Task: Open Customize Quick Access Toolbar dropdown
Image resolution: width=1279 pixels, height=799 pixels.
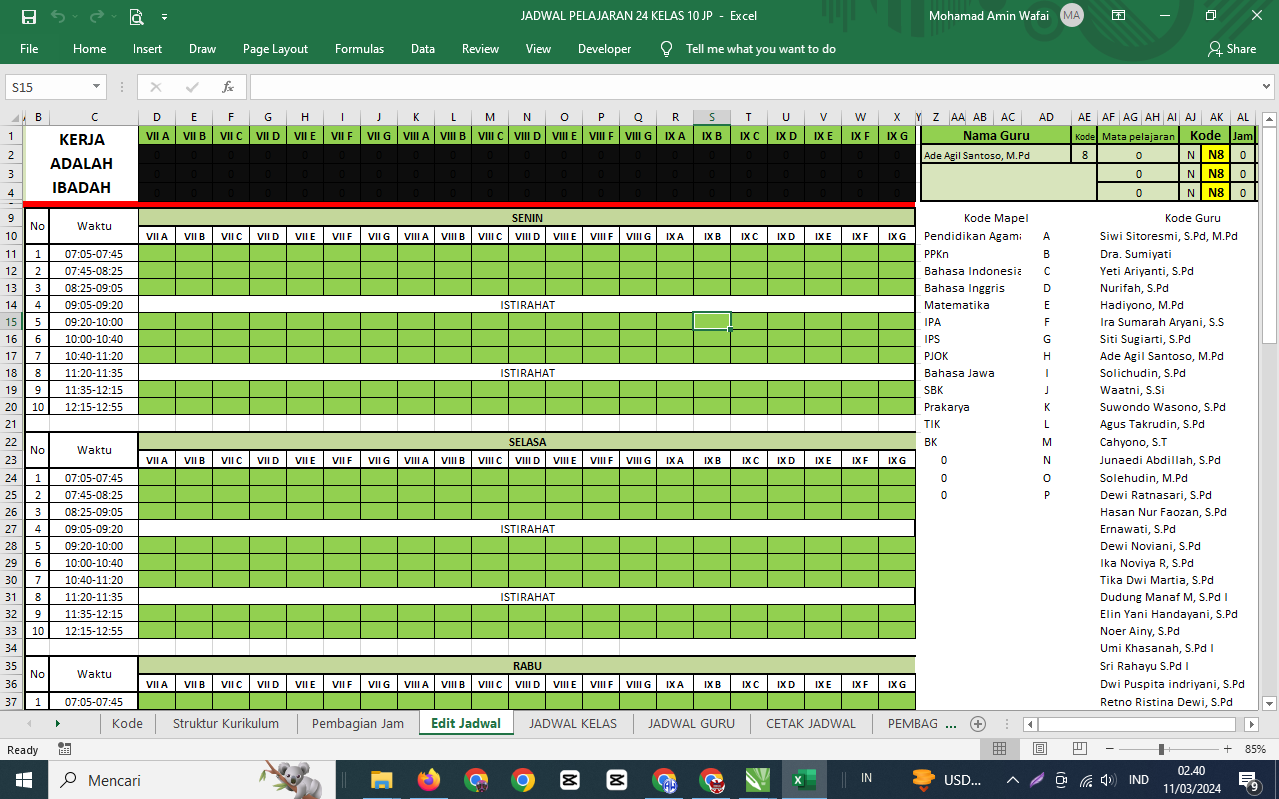Action: coord(164,16)
